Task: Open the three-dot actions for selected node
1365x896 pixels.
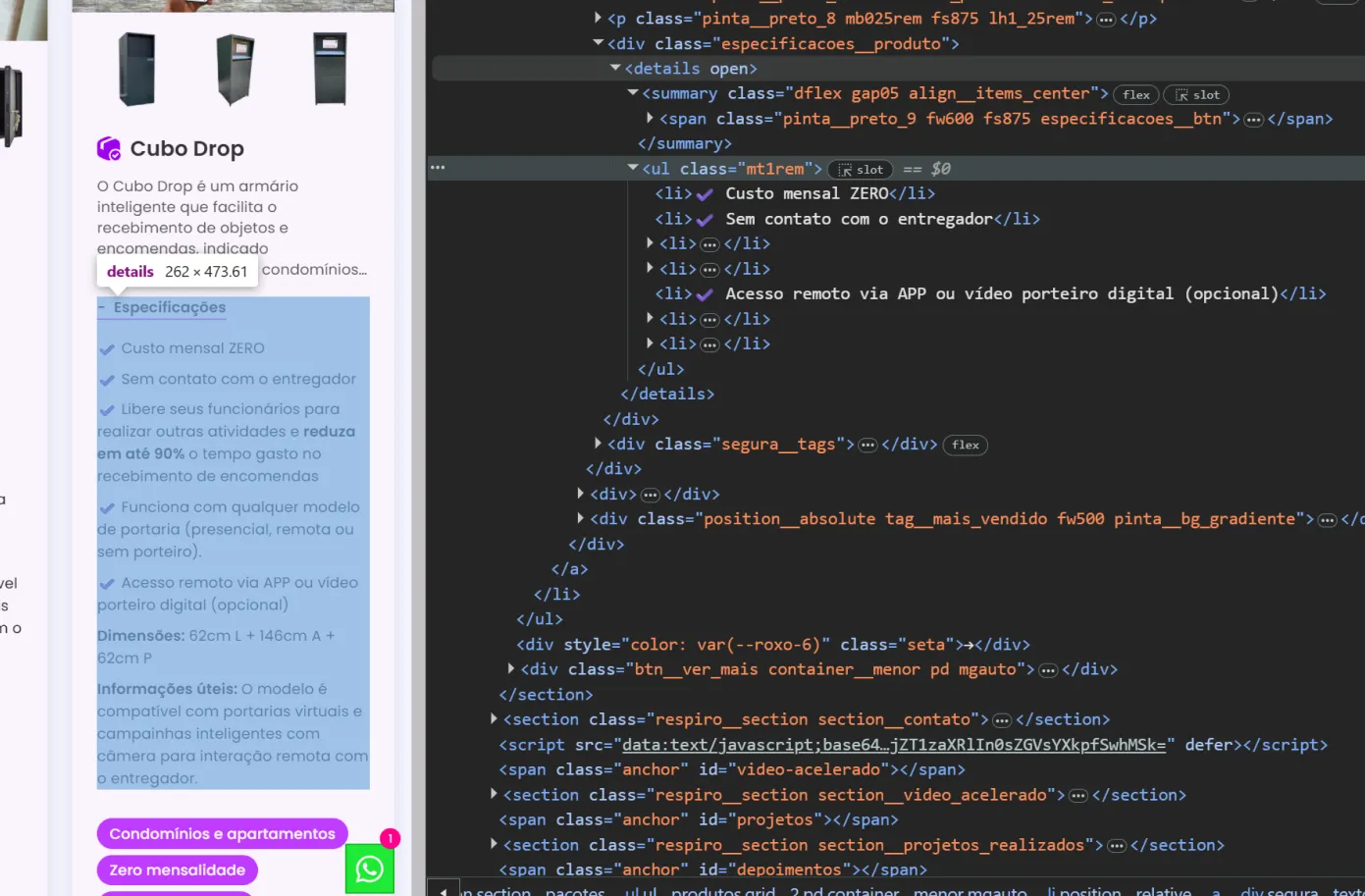Action: coord(438,168)
